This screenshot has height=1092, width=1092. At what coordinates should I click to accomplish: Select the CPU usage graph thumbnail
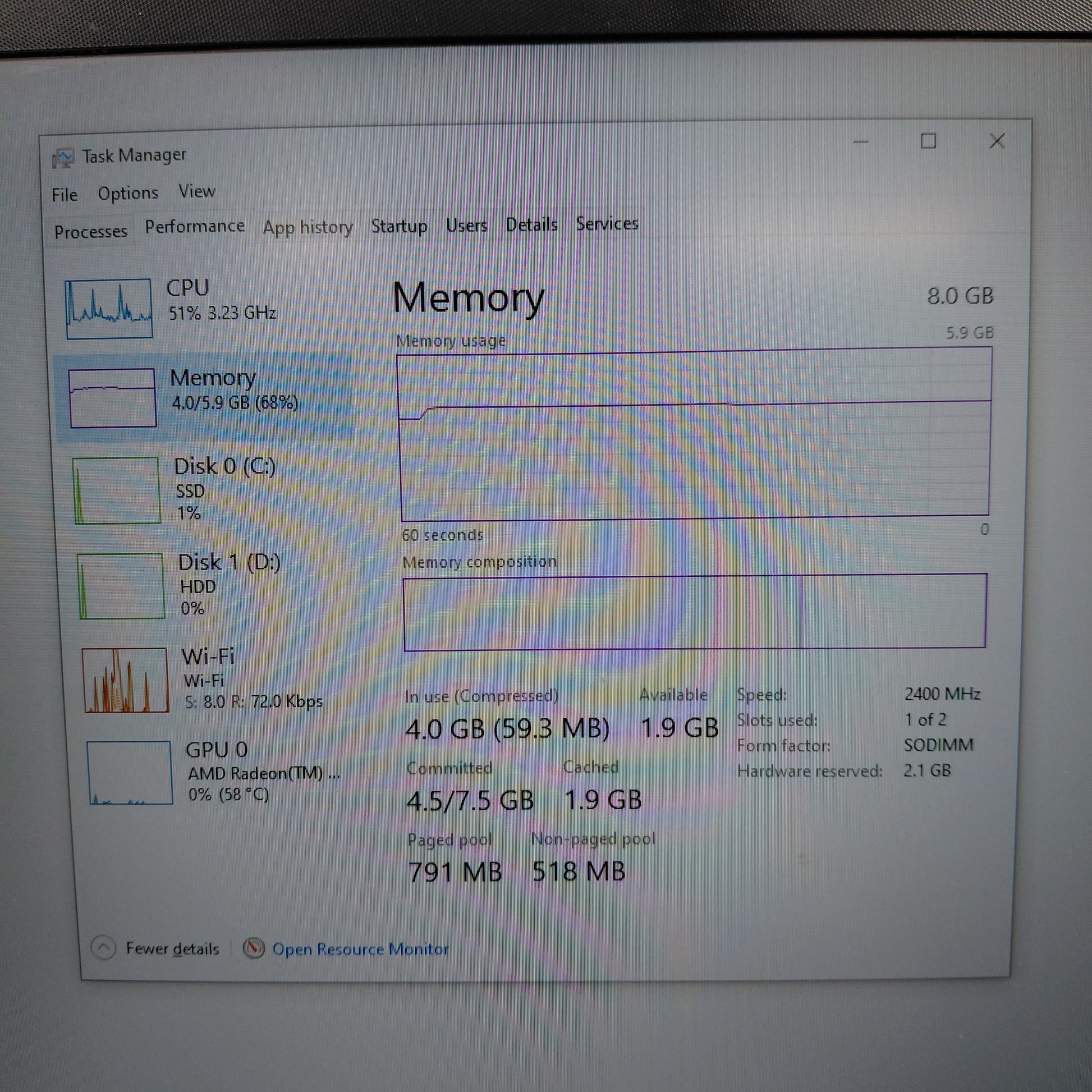(x=108, y=309)
